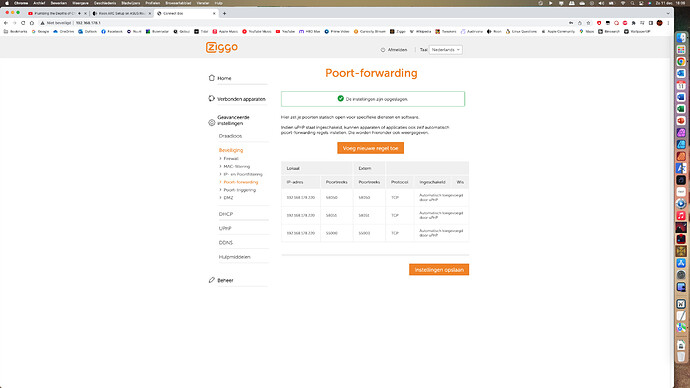Collapse Geavanceerde instellingen section
Viewport: 690px width, 388px height.
(x=233, y=120)
